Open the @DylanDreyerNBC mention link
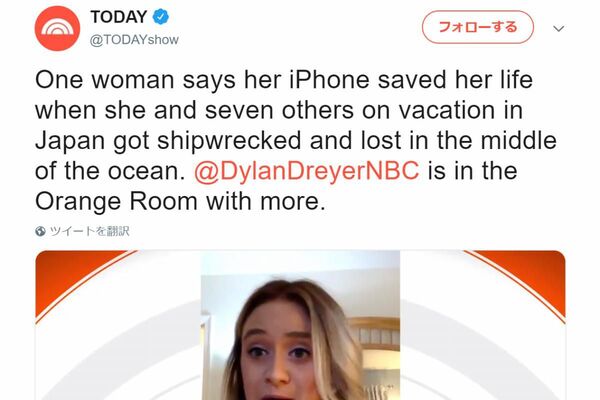 click(x=307, y=171)
